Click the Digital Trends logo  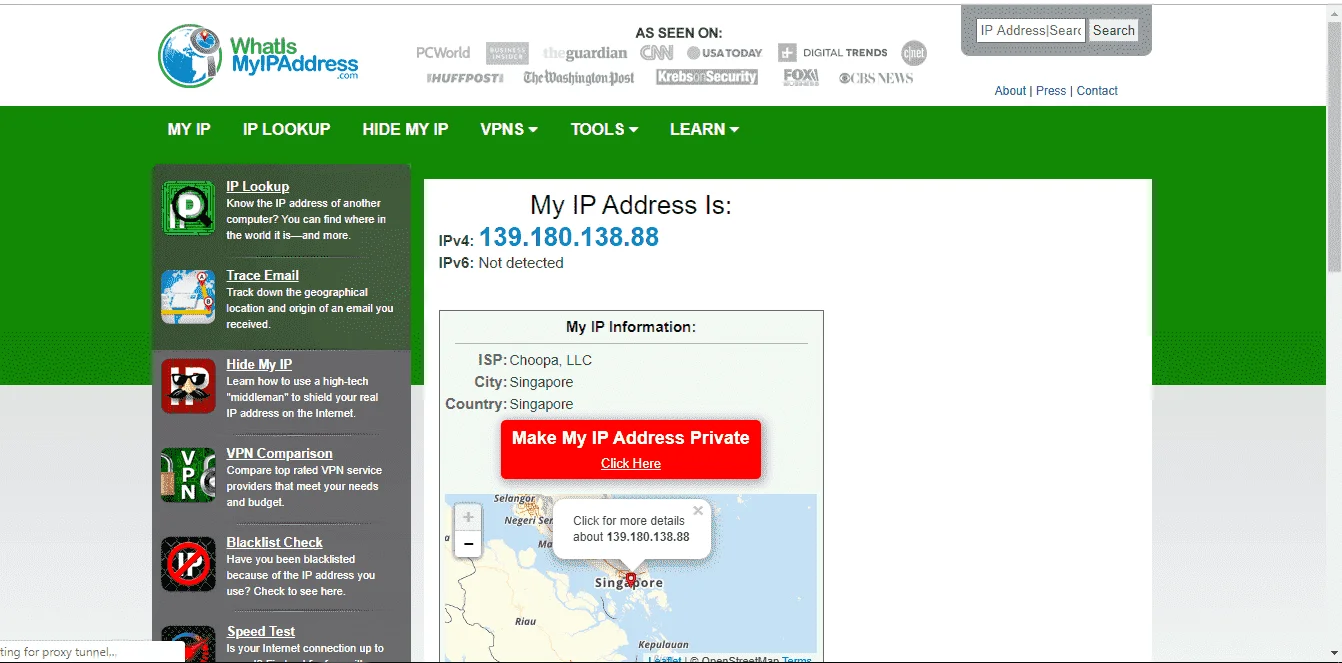tap(833, 52)
